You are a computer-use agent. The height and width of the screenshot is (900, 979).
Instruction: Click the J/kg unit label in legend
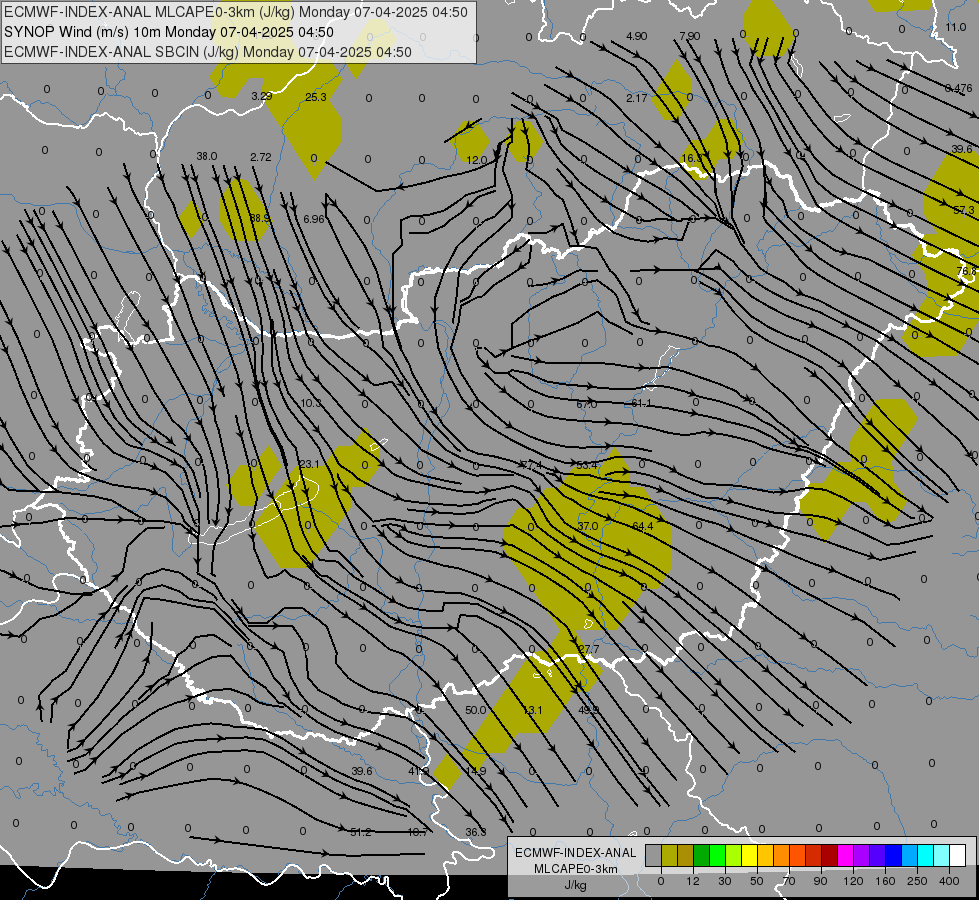(x=575, y=885)
